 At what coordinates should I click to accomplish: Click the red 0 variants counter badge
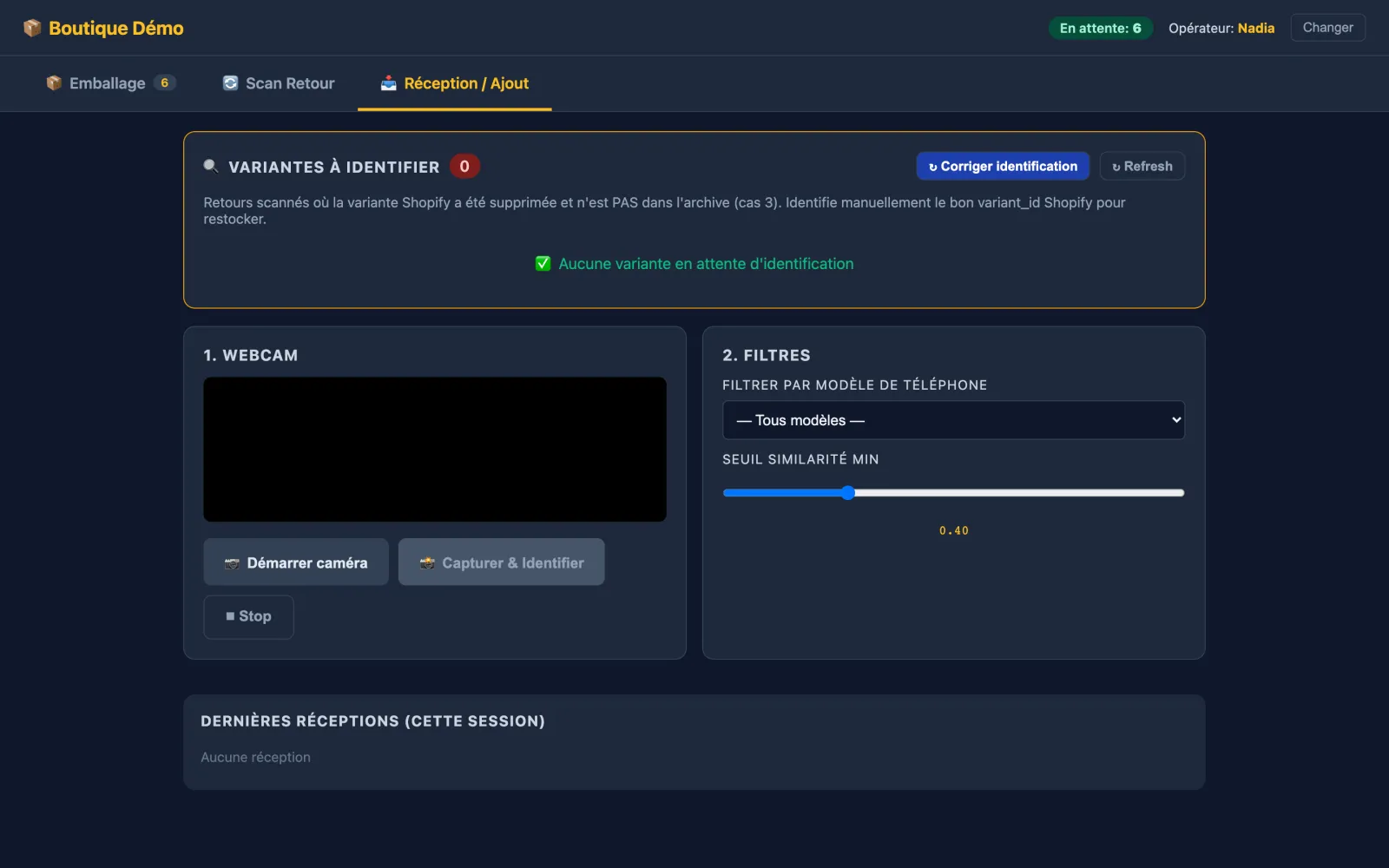tap(464, 166)
